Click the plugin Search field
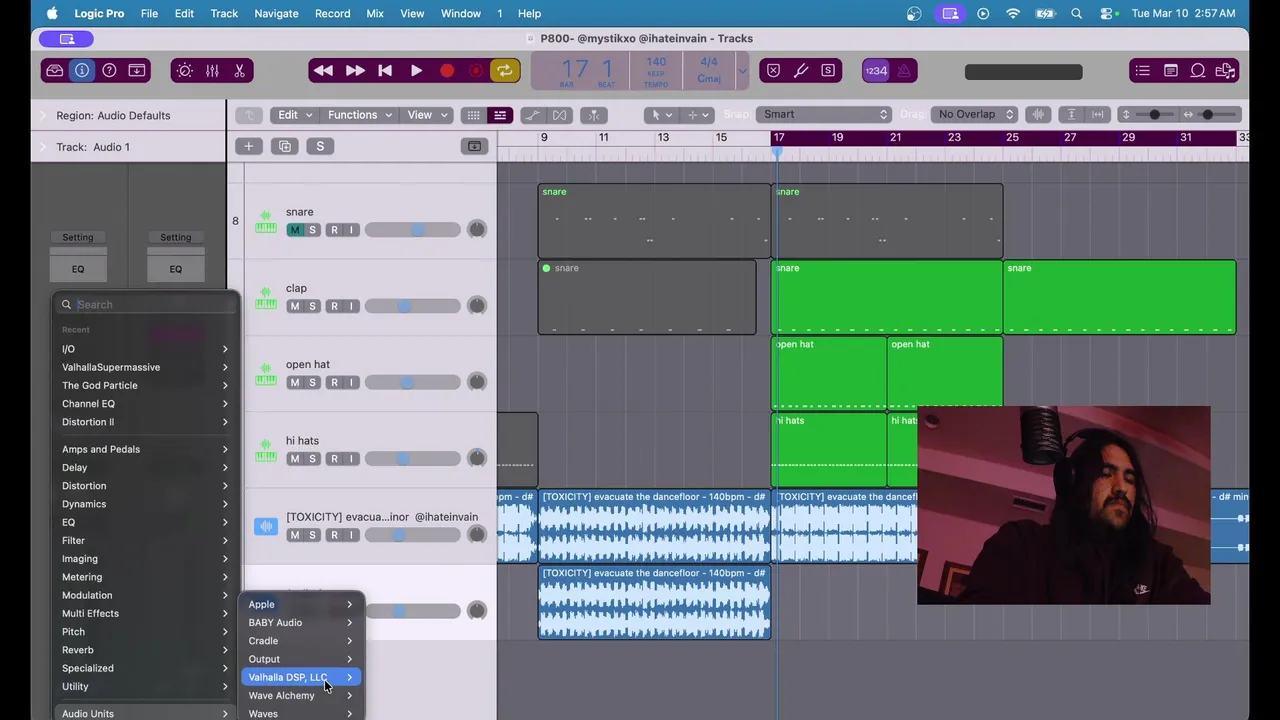The width and height of the screenshot is (1280, 720). pos(146,304)
